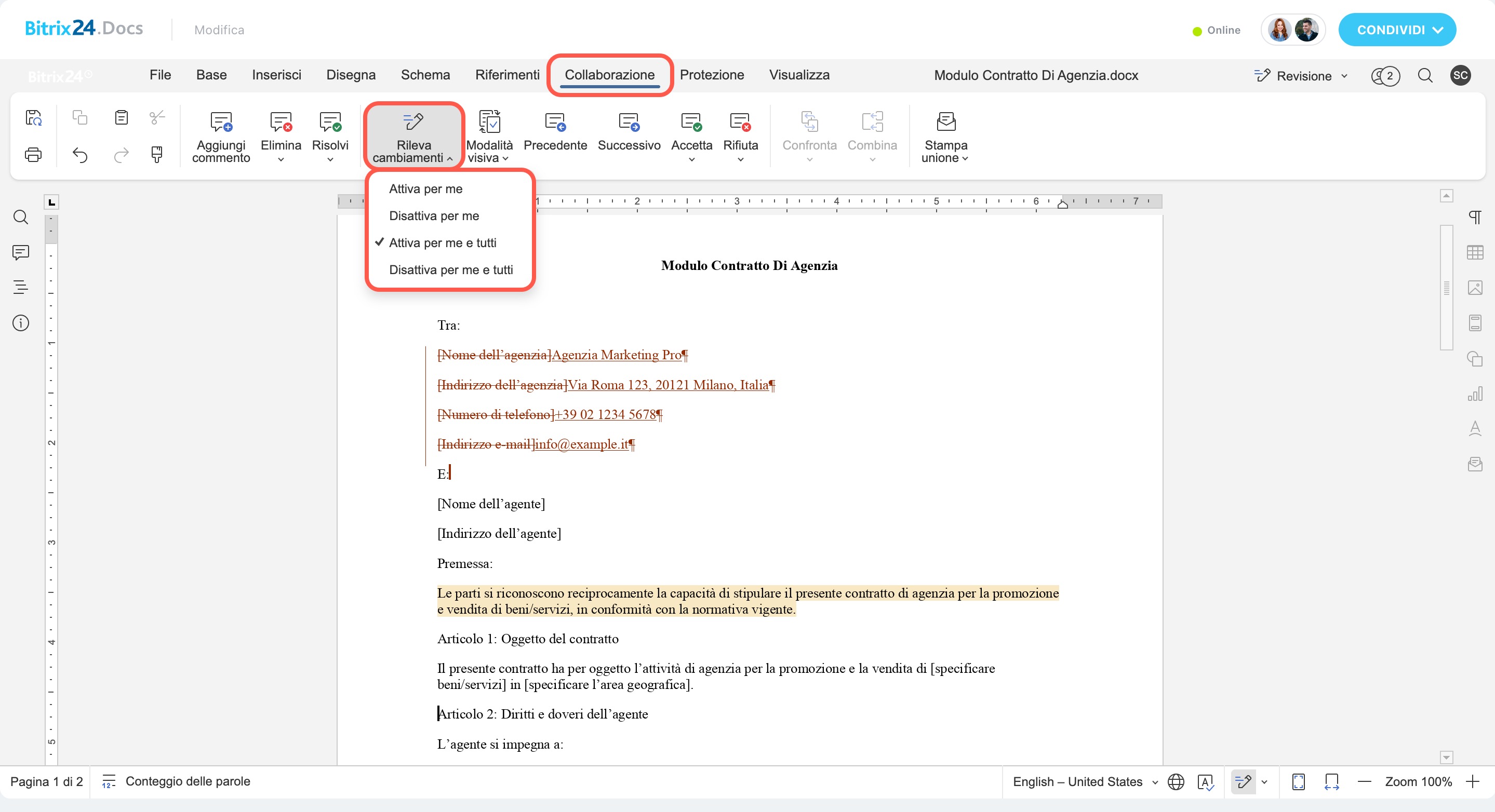Image resolution: width=1495 pixels, height=812 pixels.
Task: Open chart settings in right sidebar
Action: (1475, 394)
